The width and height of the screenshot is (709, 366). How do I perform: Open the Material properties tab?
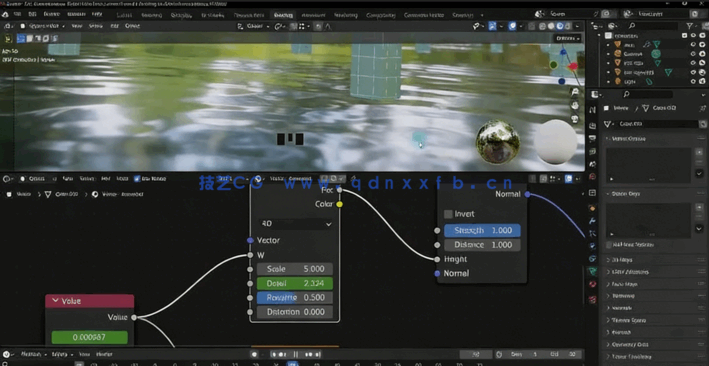click(593, 284)
